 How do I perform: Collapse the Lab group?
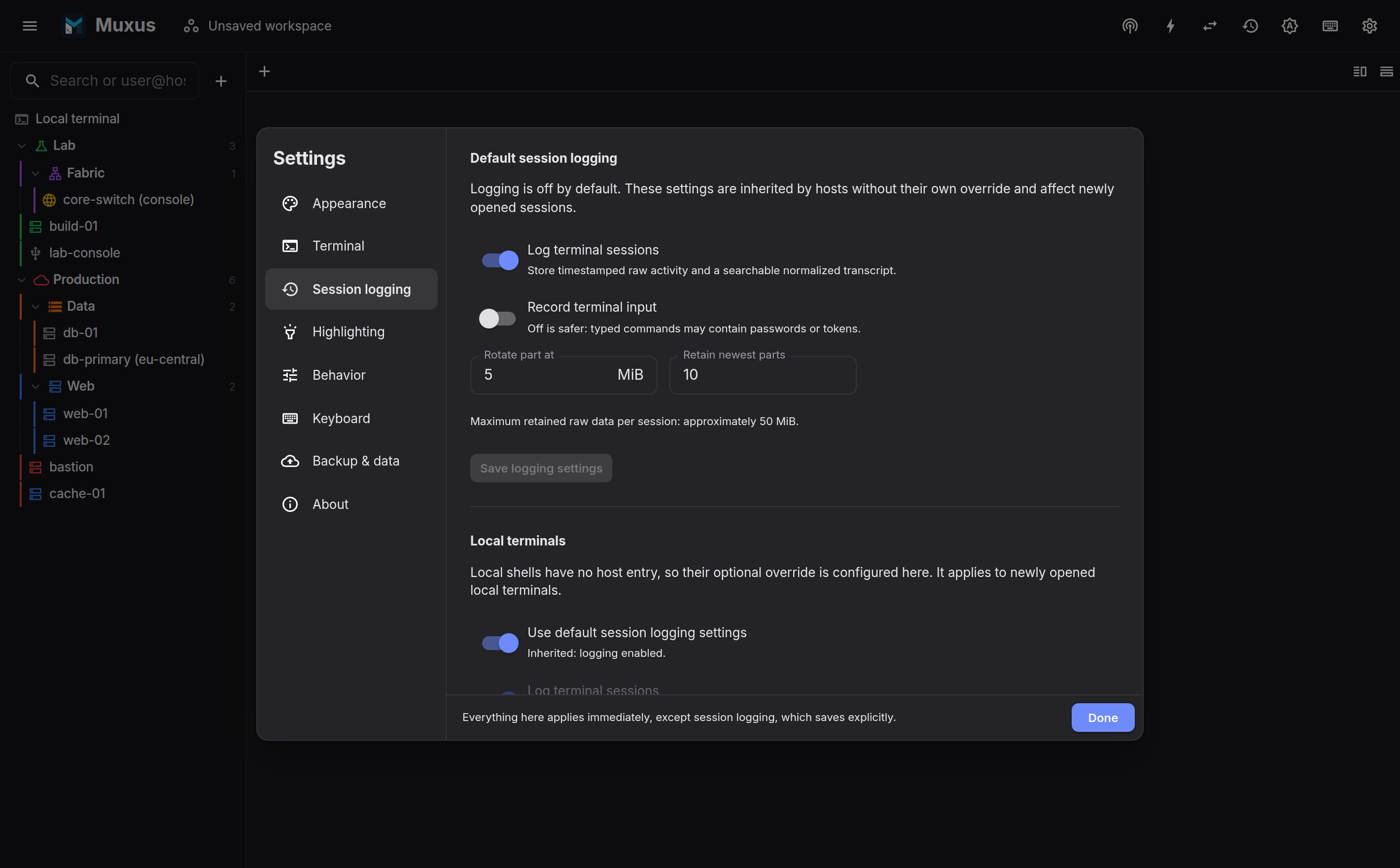[22, 146]
